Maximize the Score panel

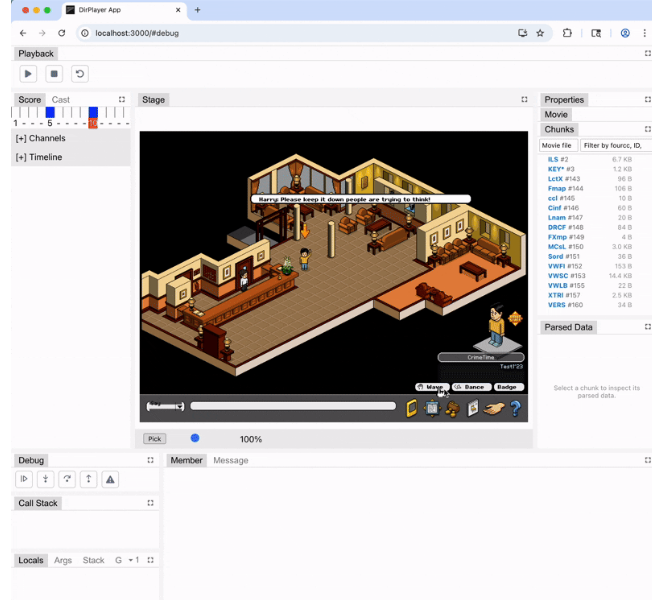tap(122, 99)
